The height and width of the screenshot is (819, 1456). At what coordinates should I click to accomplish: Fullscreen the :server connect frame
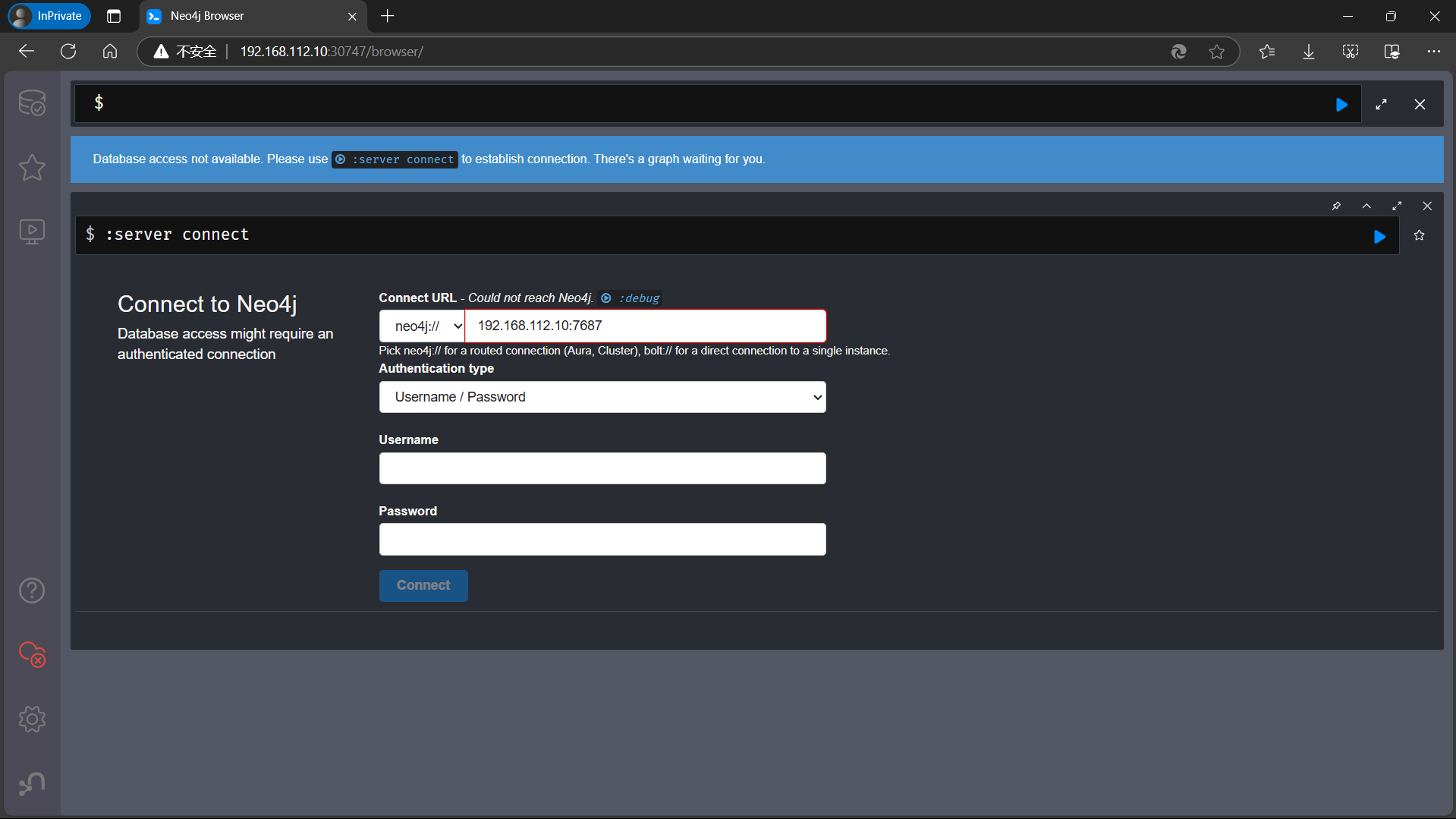tap(1397, 206)
